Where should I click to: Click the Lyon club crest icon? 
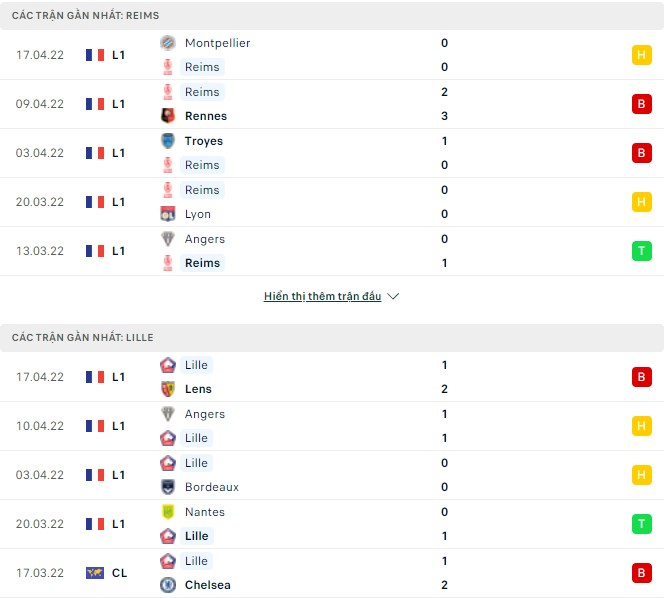[168, 214]
